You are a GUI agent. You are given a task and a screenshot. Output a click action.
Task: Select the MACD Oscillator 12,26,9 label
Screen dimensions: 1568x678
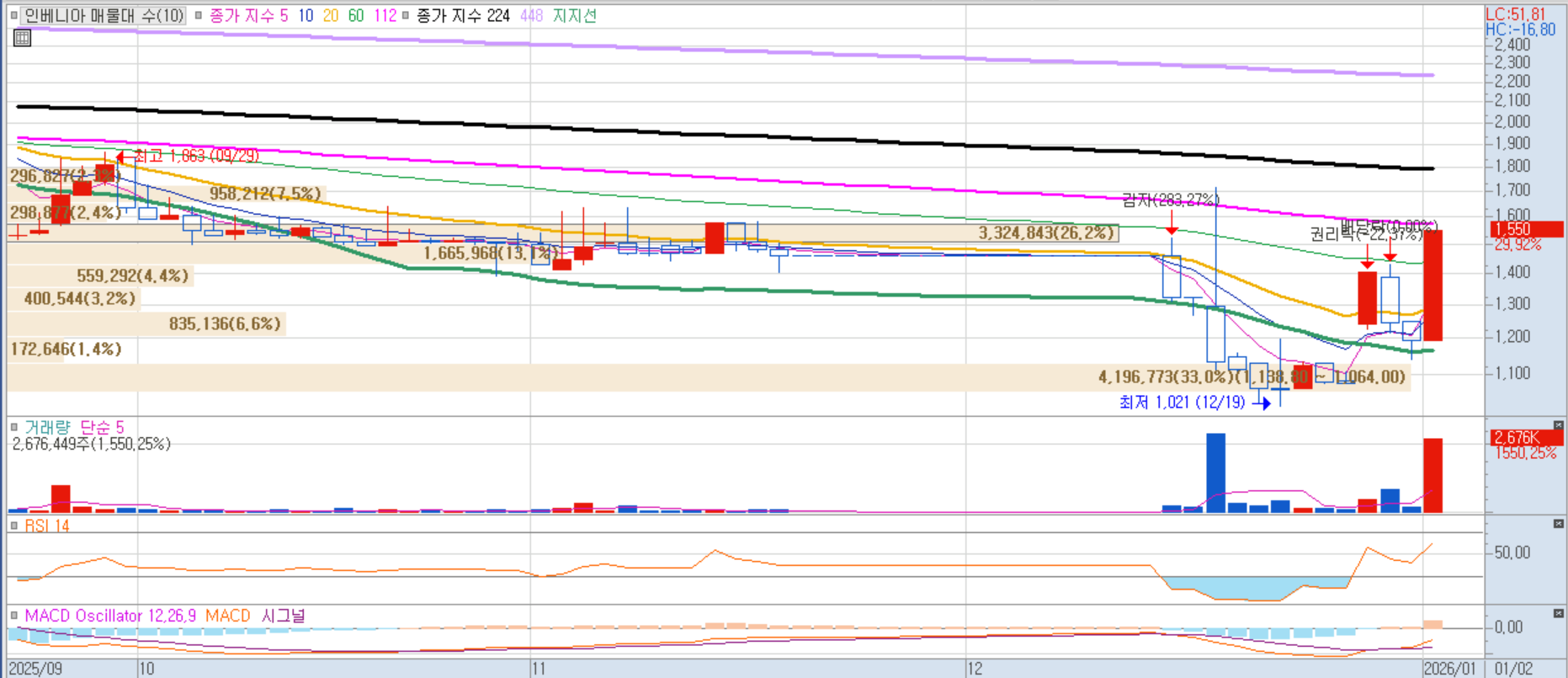pos(110,616)
